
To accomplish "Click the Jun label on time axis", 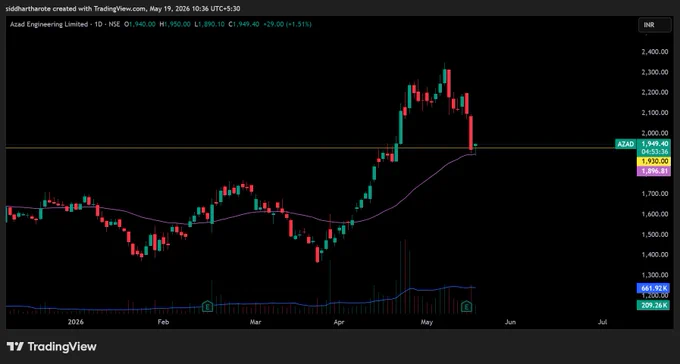I will point(510,322).
